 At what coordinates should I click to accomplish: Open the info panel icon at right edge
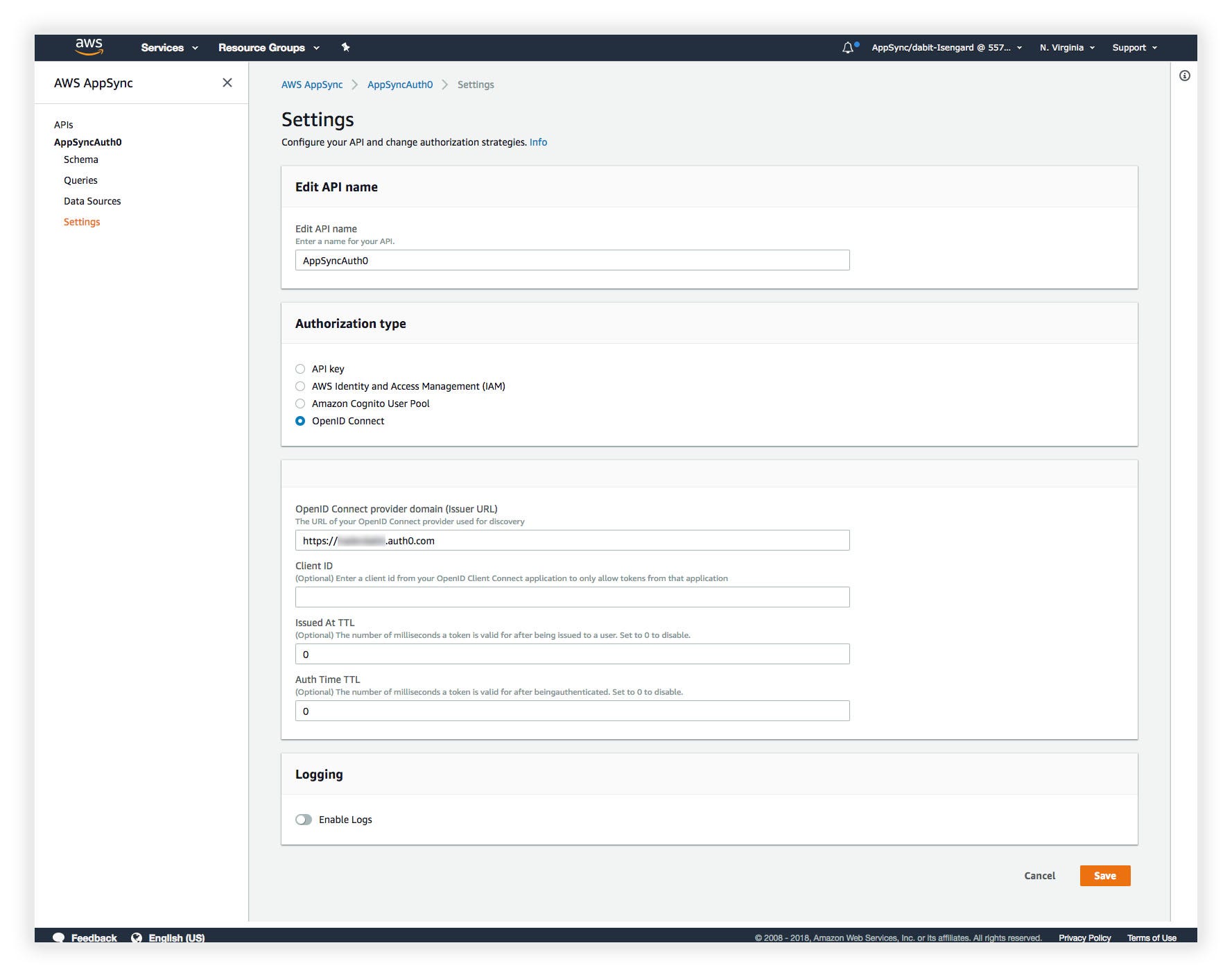click(x=1184, y=76)
